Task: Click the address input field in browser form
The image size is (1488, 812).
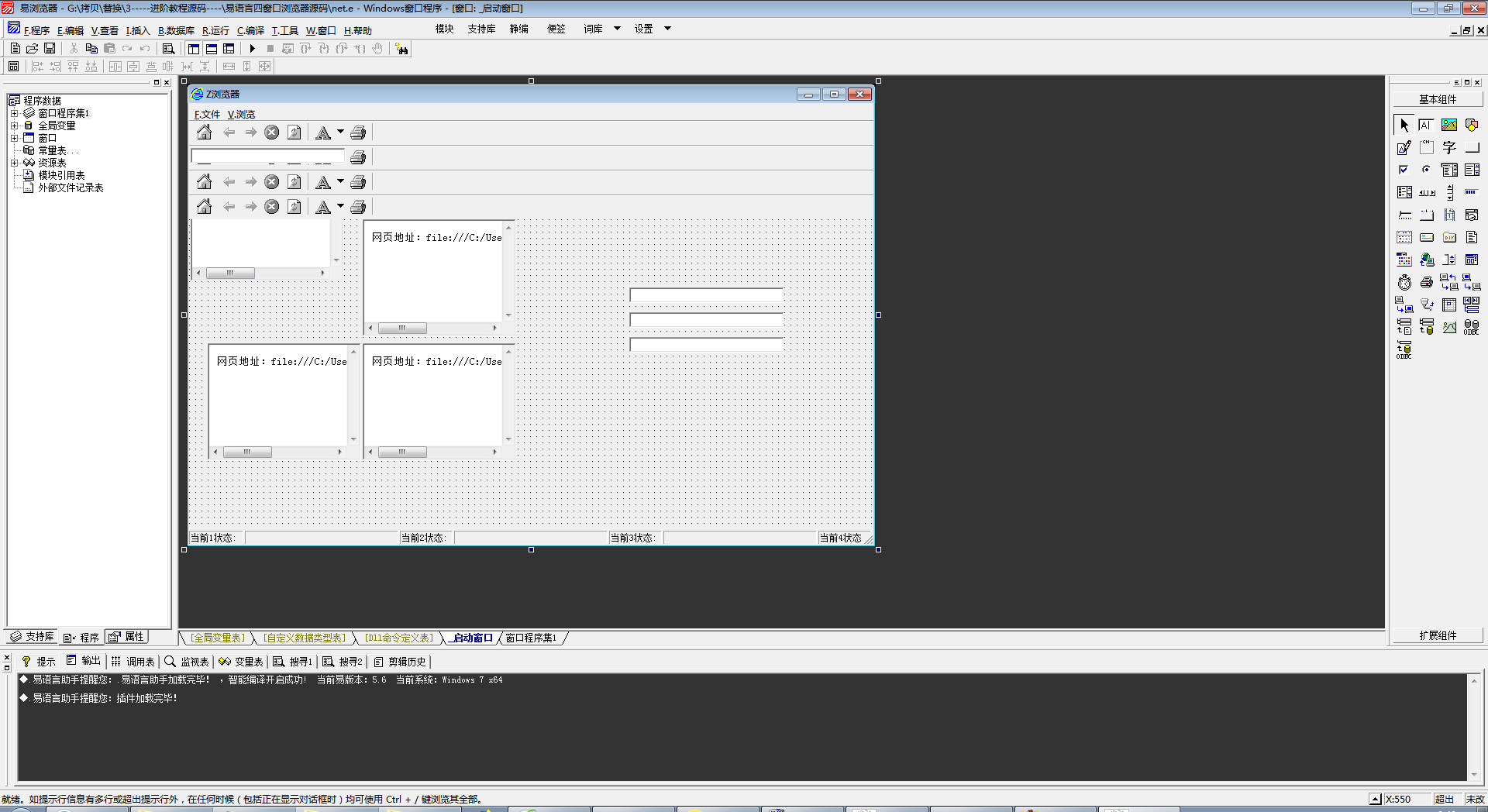Action: click(268, 157)
